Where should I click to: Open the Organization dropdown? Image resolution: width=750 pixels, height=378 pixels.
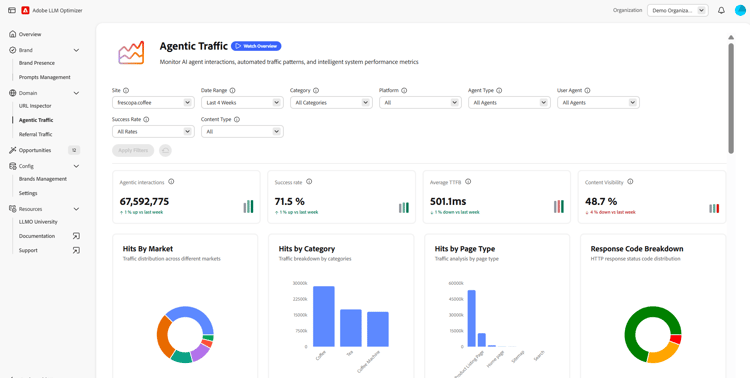click(x=677, y=11)
